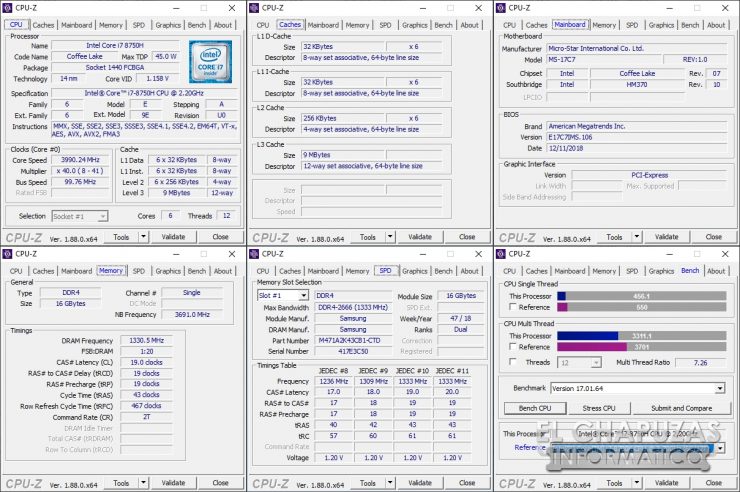Screen dimensions: 740x492
Task: Click the Bus Speed value 99.76 MHz
Action: click(x=80, y=182)
